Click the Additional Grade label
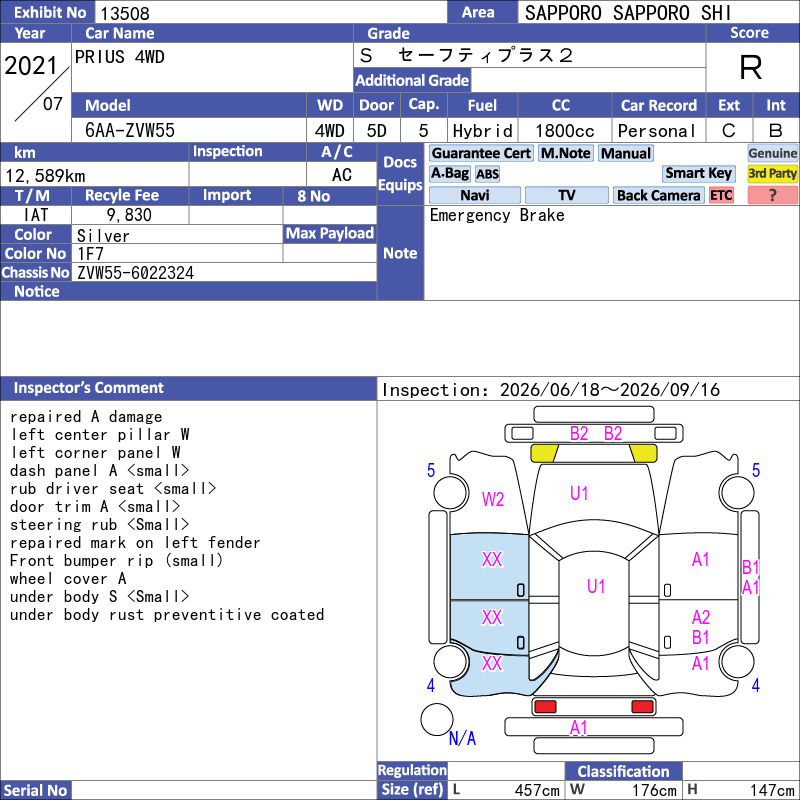Viewport: 800px width, 800px height. [412, 80]
